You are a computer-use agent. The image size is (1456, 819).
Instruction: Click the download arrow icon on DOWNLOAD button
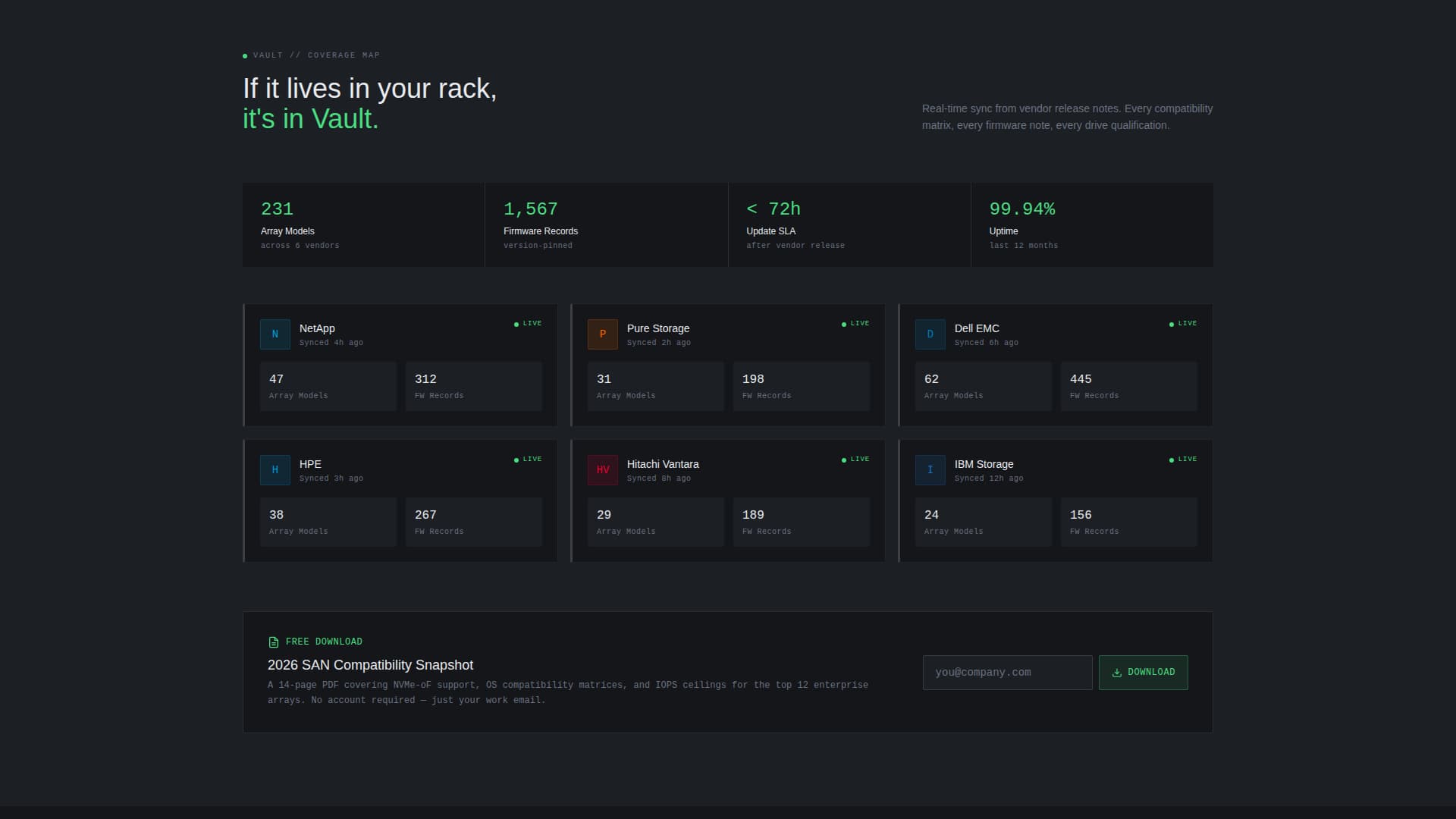[x=1117, y=673]
